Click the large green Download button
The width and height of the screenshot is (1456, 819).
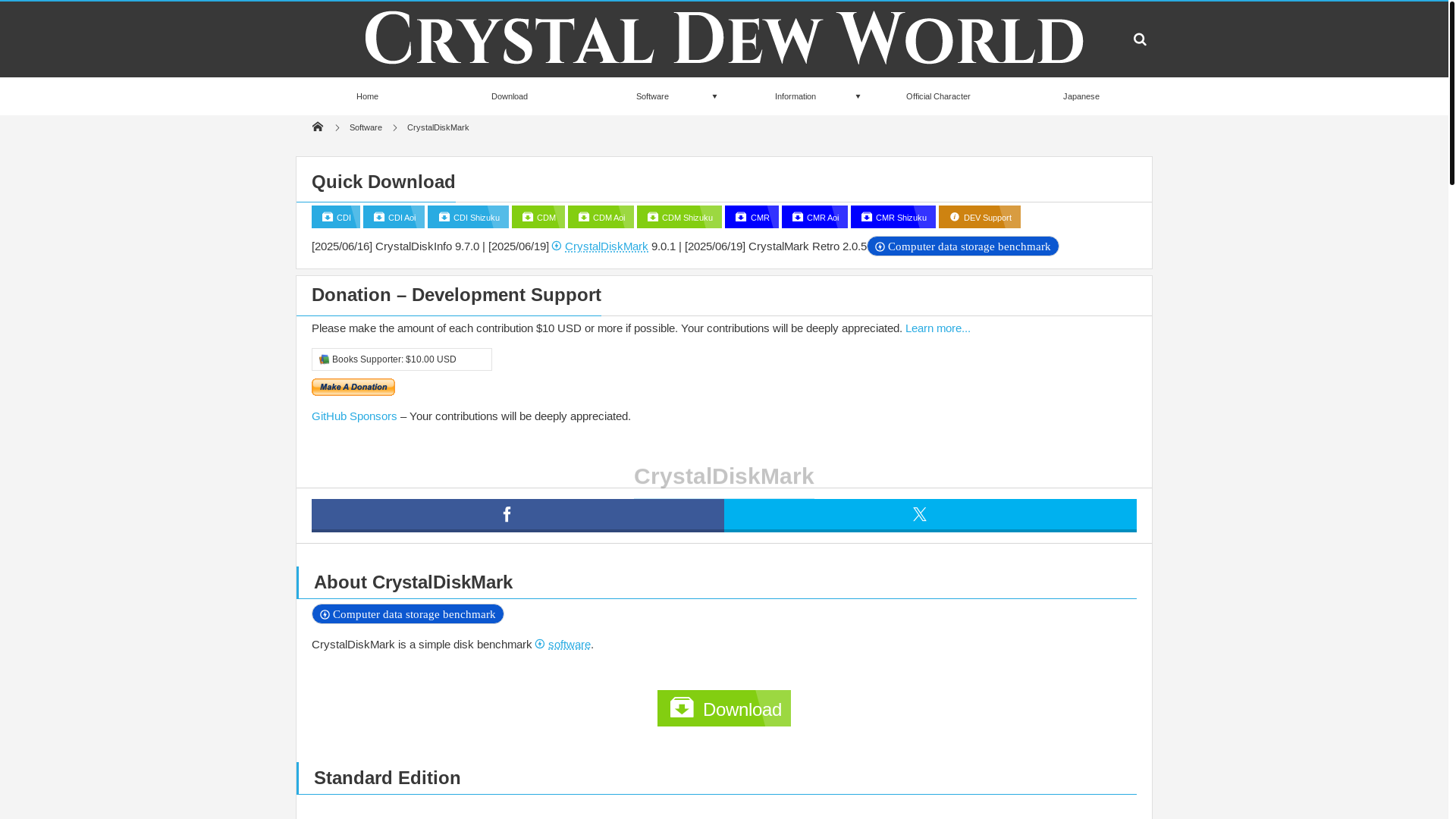click(724, 708)
